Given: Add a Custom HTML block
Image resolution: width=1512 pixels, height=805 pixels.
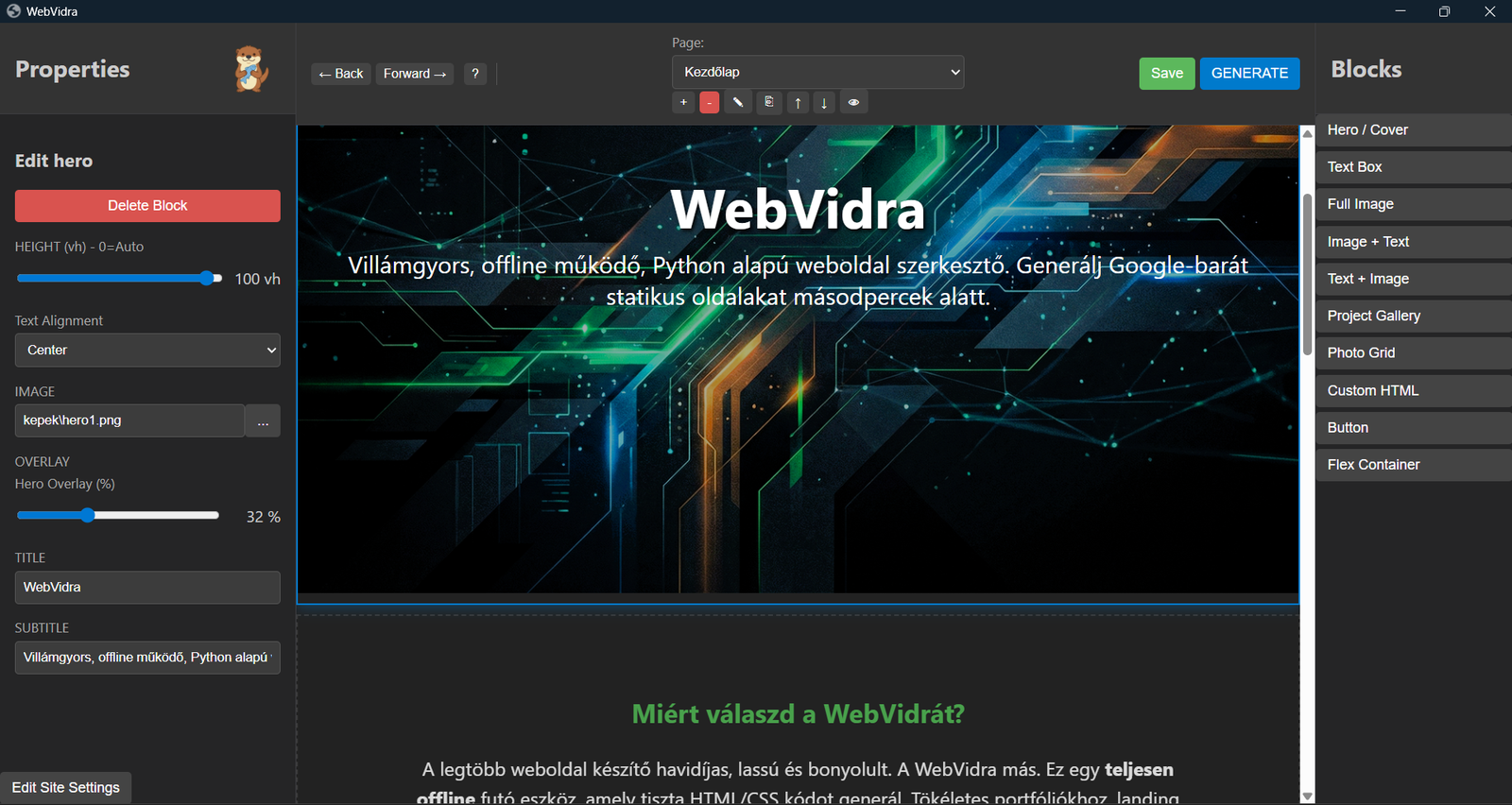Looking at the screenshot, I should 1413,390.
